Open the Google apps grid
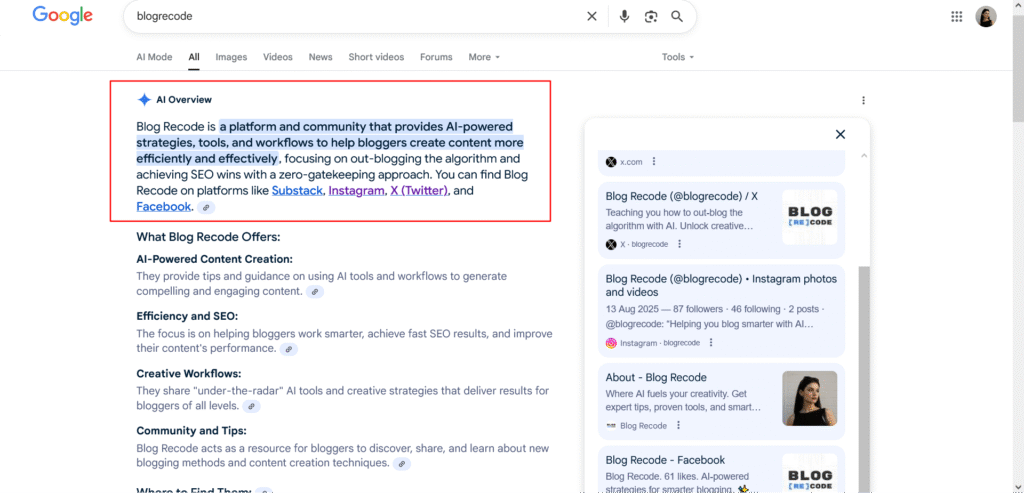Screen dimensions: 1024x493 point(956,16)
